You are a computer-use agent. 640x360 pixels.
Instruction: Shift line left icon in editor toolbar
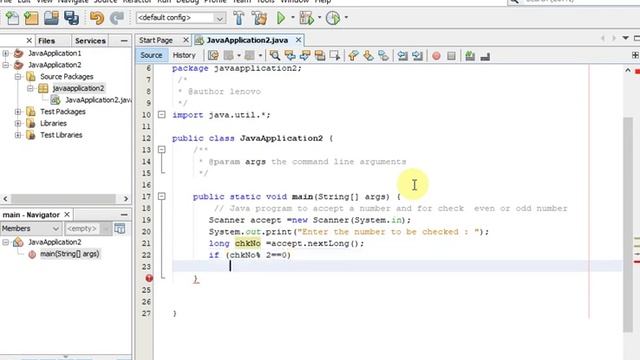coord(402,56)
